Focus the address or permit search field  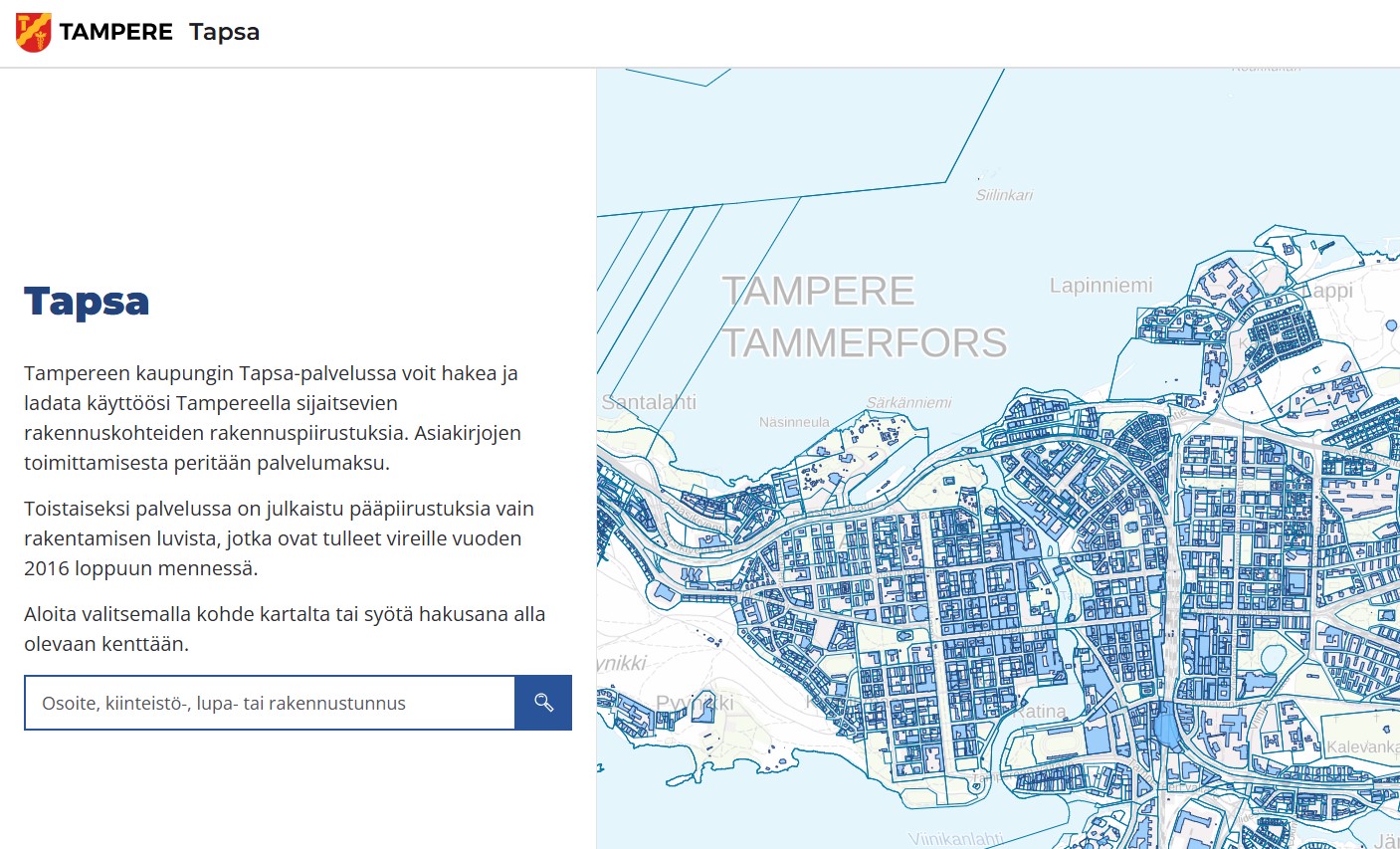point(269,703)
